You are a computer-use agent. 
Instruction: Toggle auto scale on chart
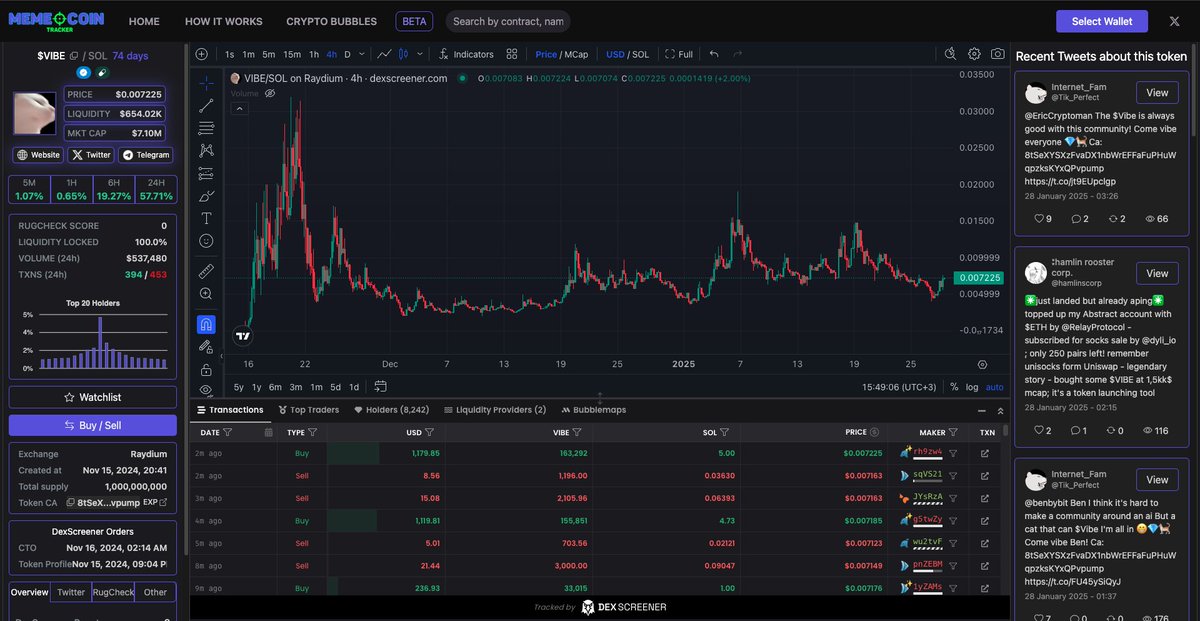[994, 387]
